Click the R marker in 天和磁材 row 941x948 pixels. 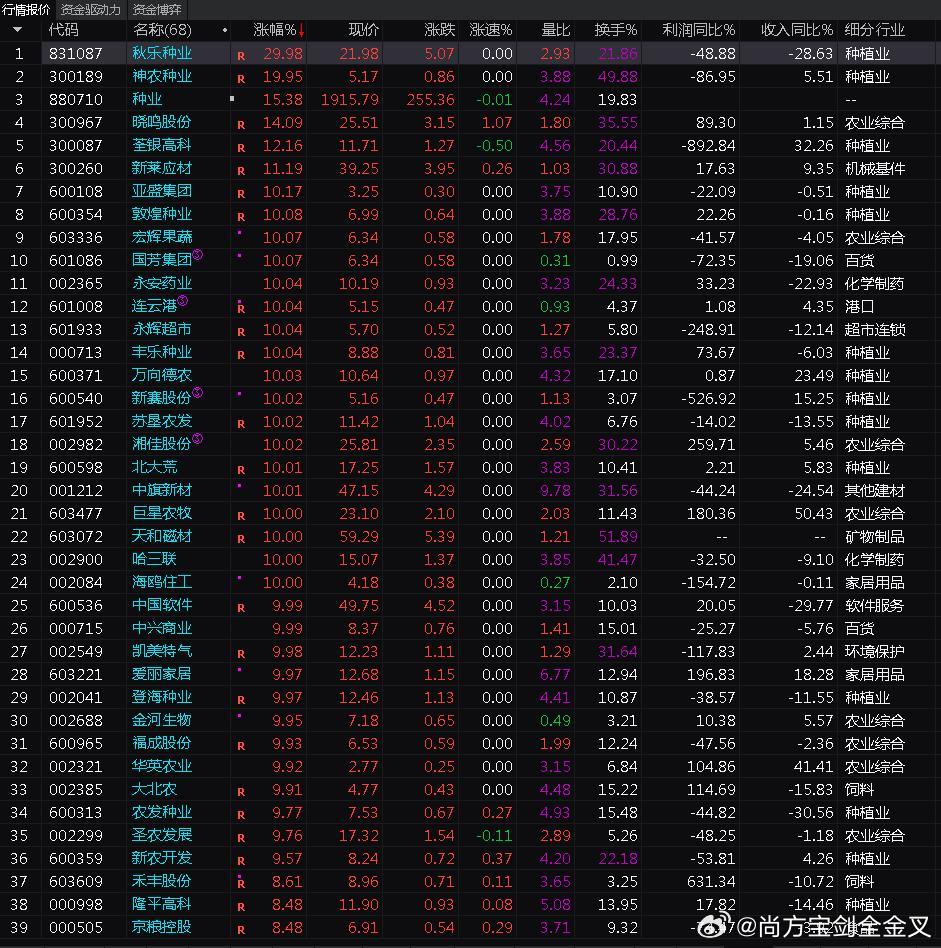click(241, 539)
